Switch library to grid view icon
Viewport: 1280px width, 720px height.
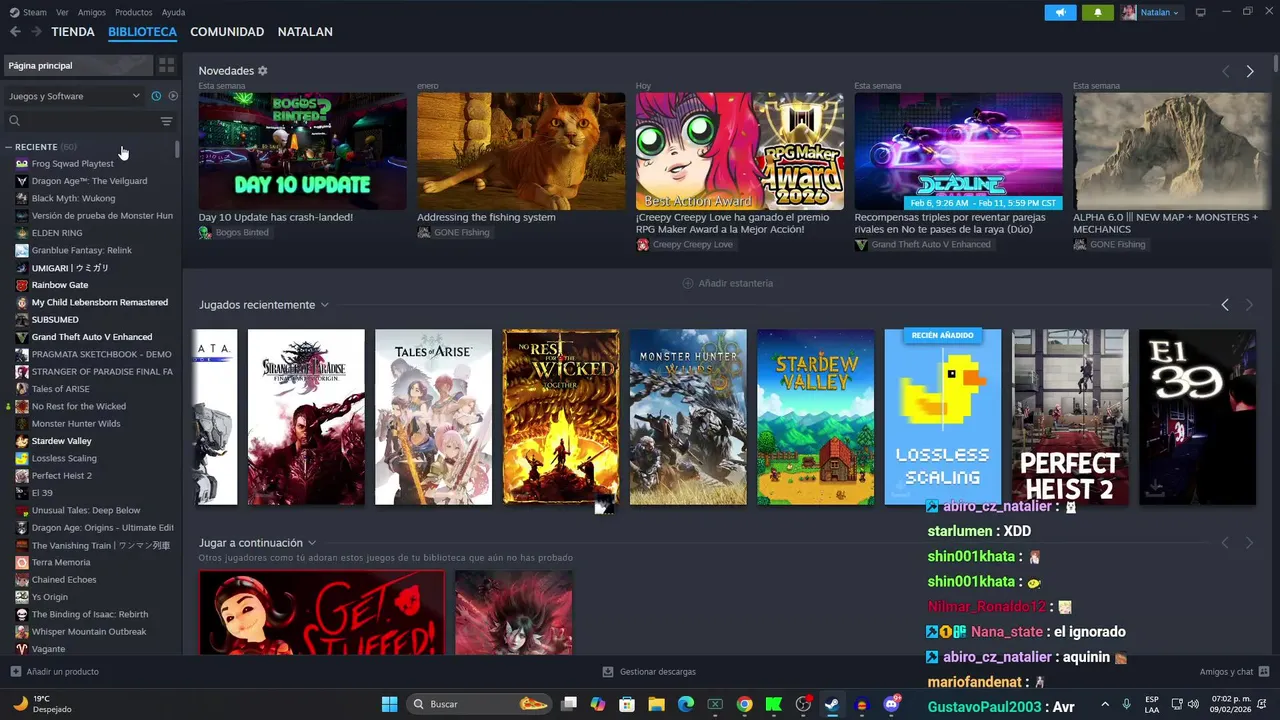[167, 65]
